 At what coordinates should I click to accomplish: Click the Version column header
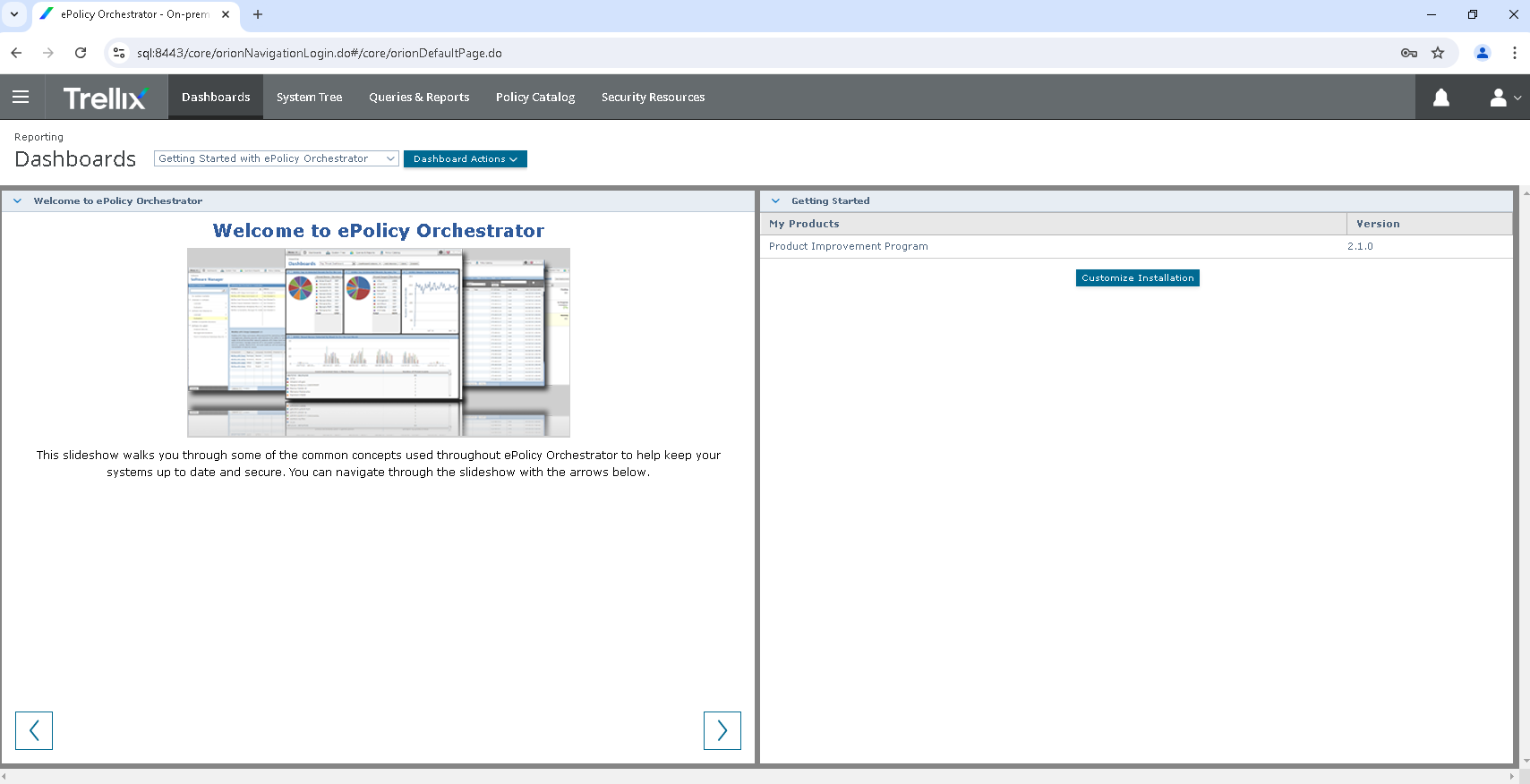pyautogui.click(x=1430, y=224)
